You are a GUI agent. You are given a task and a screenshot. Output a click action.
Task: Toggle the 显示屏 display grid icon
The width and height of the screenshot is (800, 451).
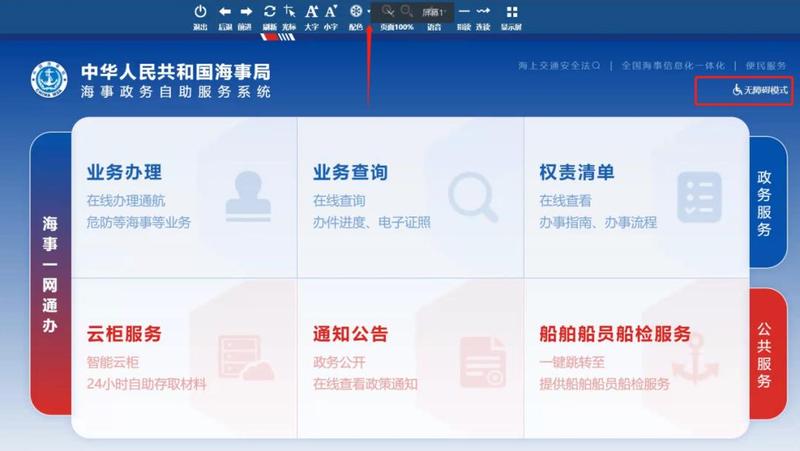[512, 12]
